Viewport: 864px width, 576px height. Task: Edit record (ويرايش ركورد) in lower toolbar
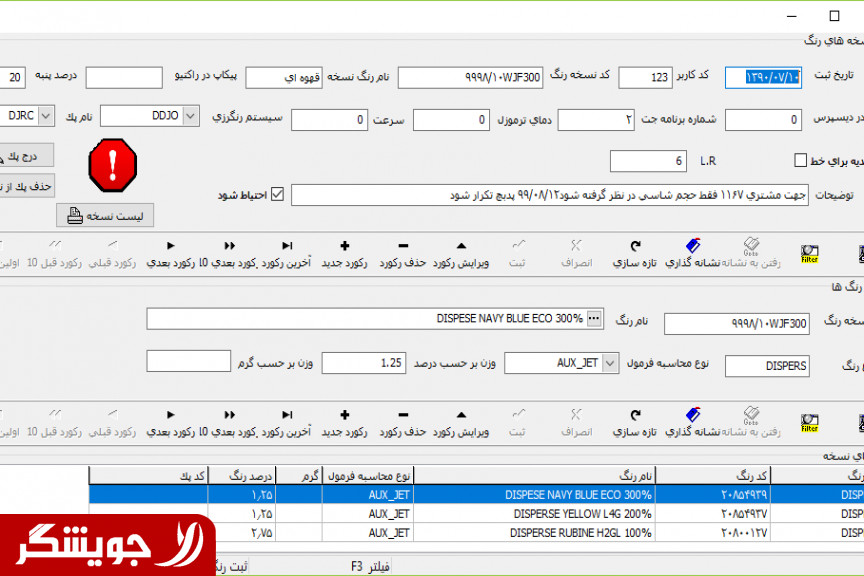[460, 421]
